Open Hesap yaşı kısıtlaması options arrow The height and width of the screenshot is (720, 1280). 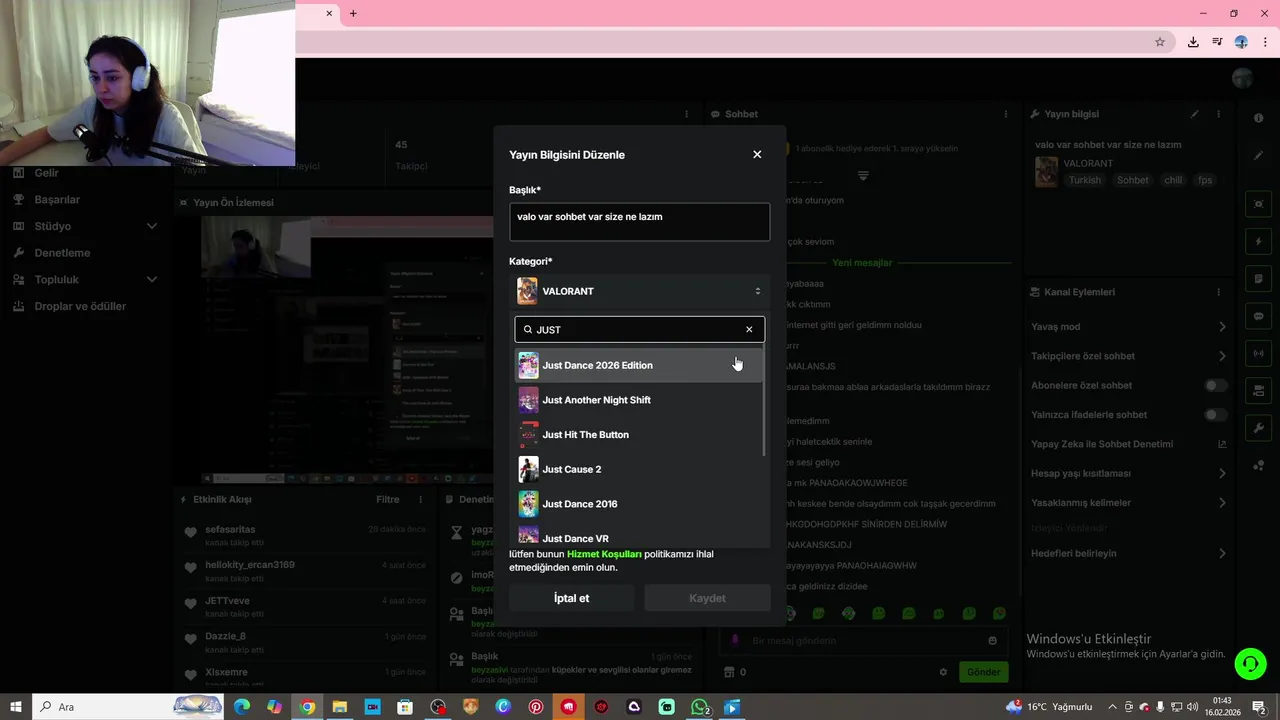[x=1222, y=473]
